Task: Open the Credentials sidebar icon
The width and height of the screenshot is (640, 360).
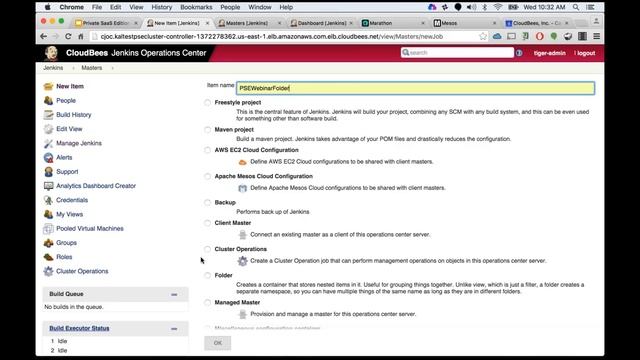Action: click(x=48, y=200)
